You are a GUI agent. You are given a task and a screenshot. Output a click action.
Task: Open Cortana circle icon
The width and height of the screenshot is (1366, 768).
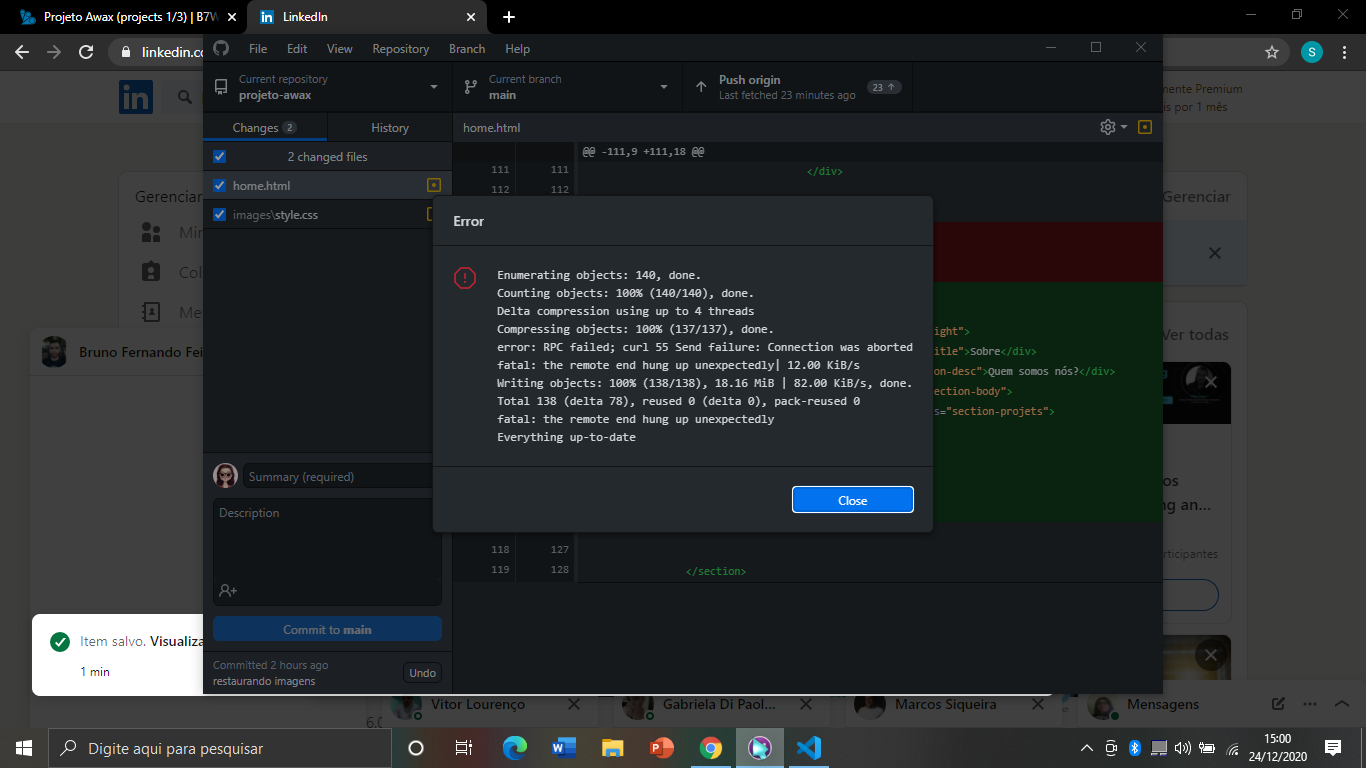click(x=416, y=748)
